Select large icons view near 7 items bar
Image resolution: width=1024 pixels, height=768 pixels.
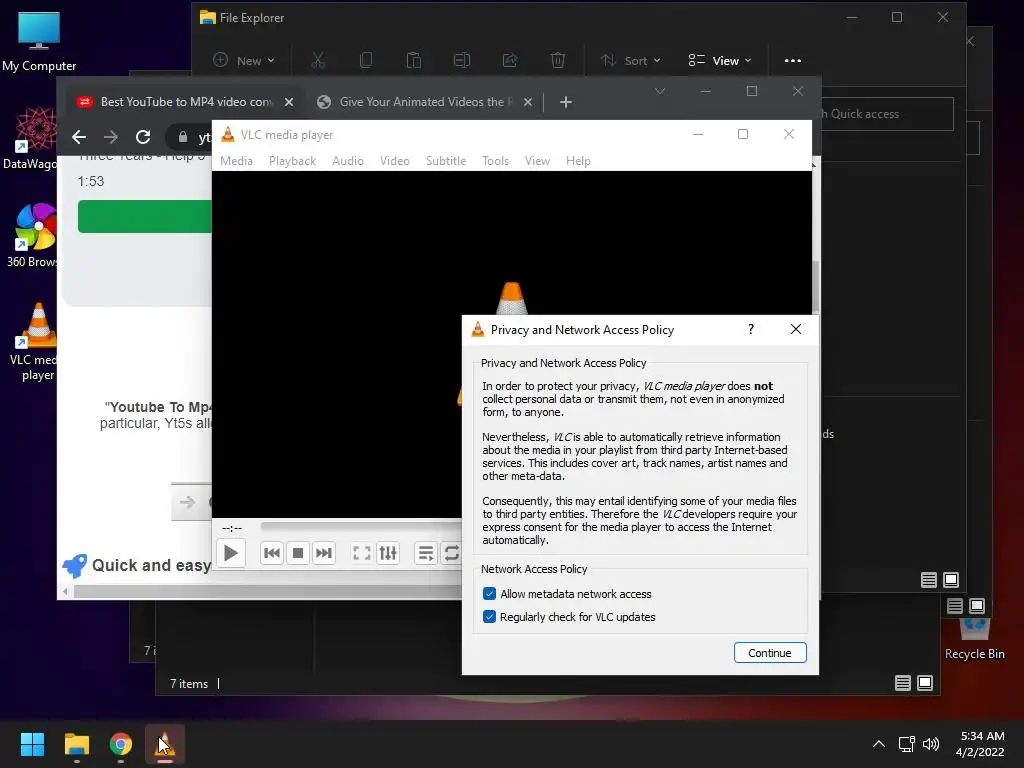click(925, 683)
